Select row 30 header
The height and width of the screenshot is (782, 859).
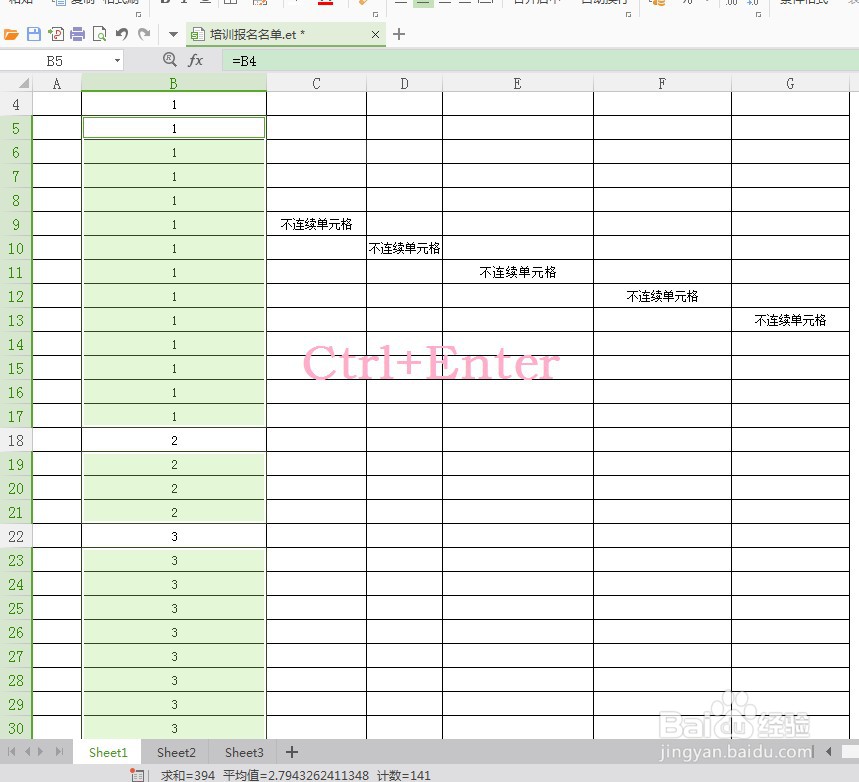16,728
